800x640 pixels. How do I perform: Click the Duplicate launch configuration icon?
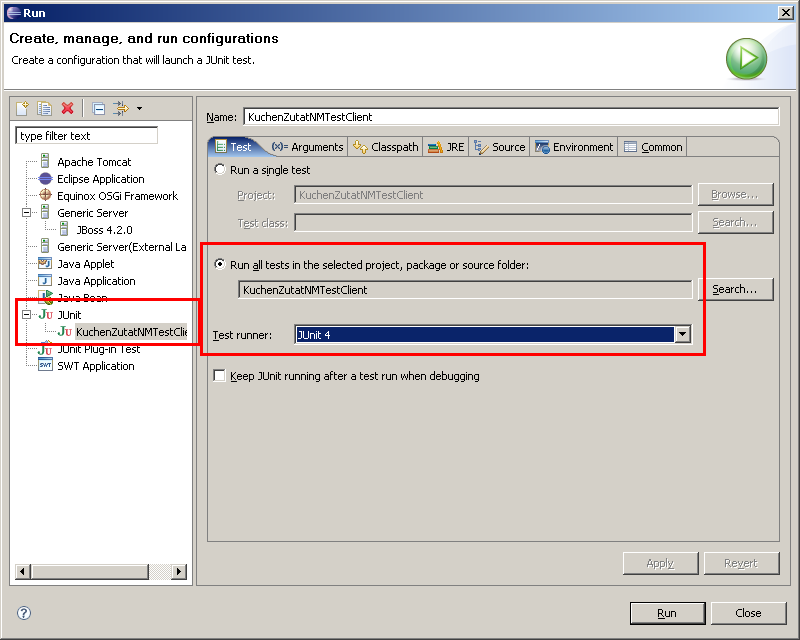click(x=44, y=108)
